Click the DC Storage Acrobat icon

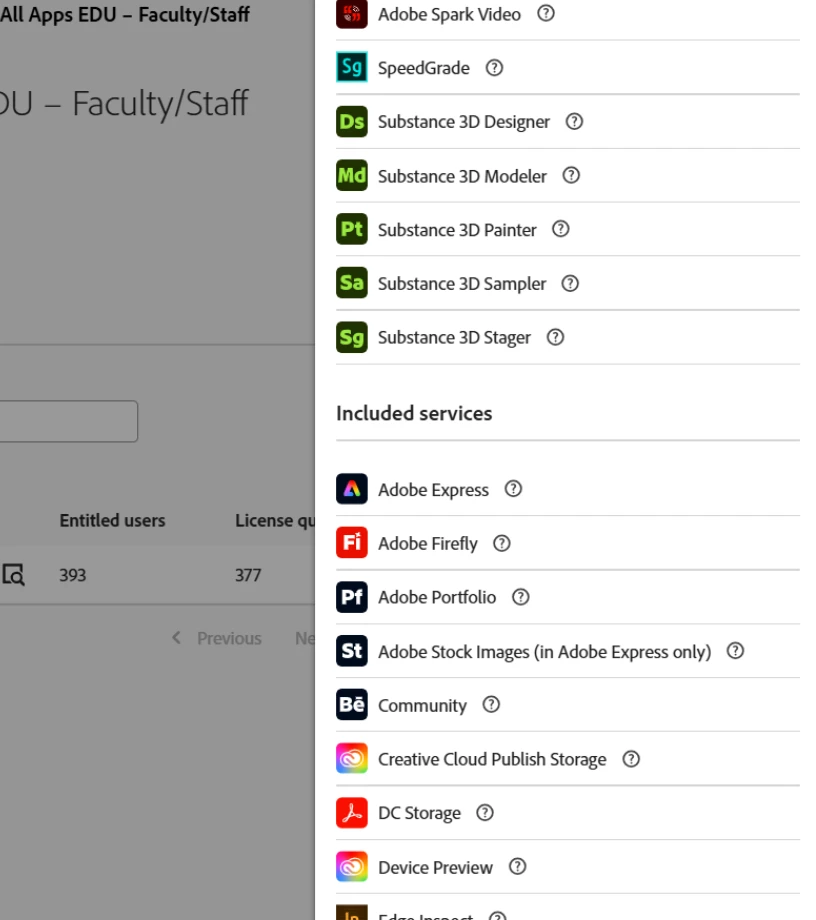click(351, 813)
